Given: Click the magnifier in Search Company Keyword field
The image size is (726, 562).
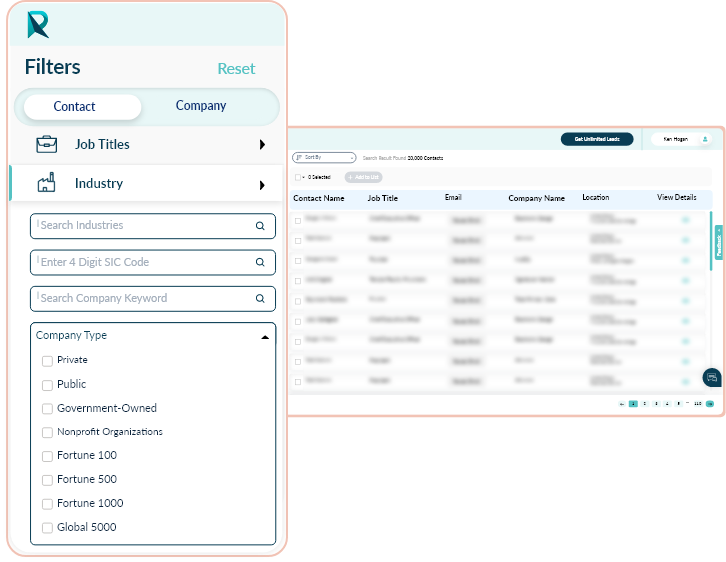Looking at the screenshot, I should (x=260, y=298).
